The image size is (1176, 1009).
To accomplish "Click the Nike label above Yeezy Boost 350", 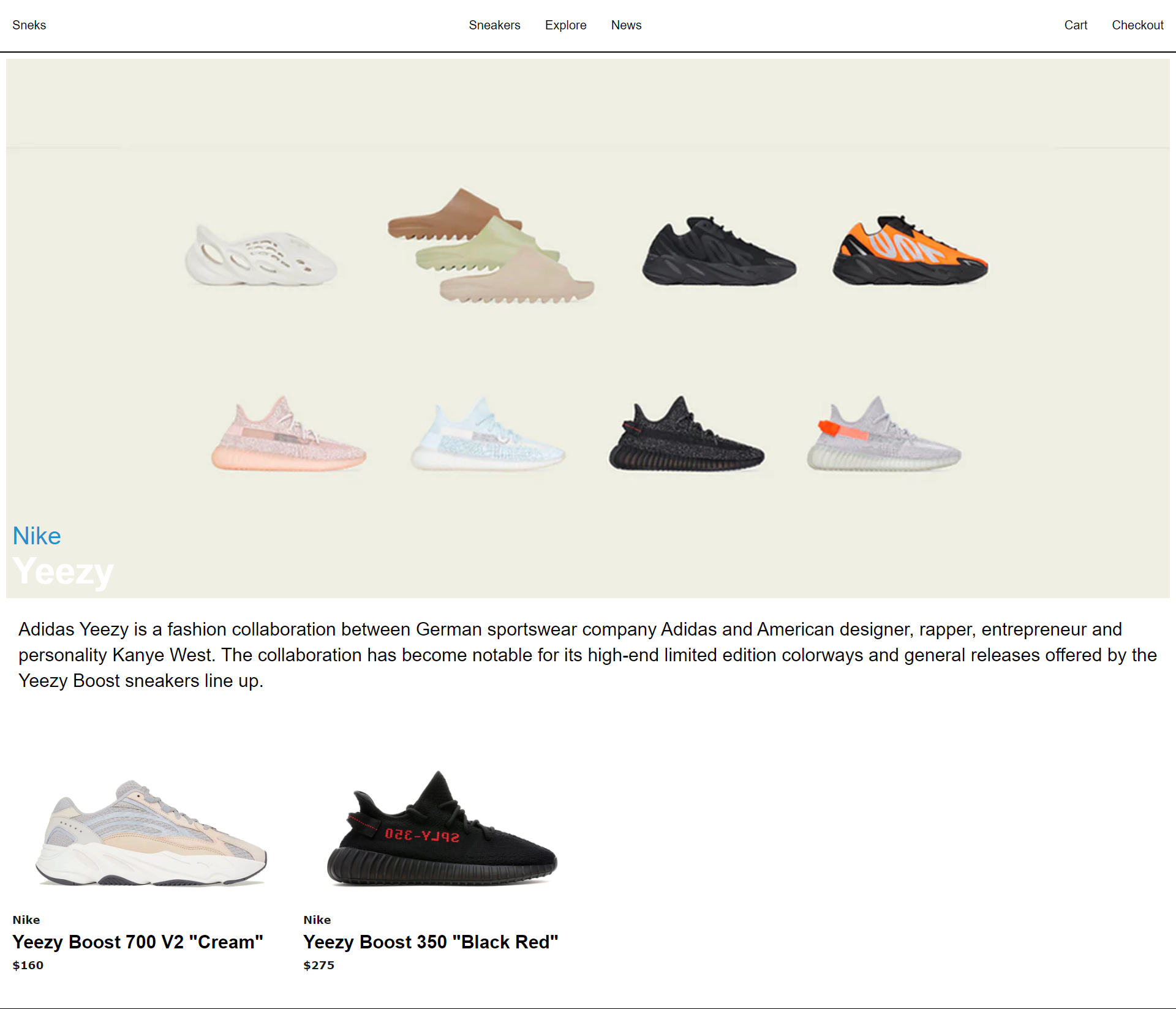I will [x=317, y=919].
